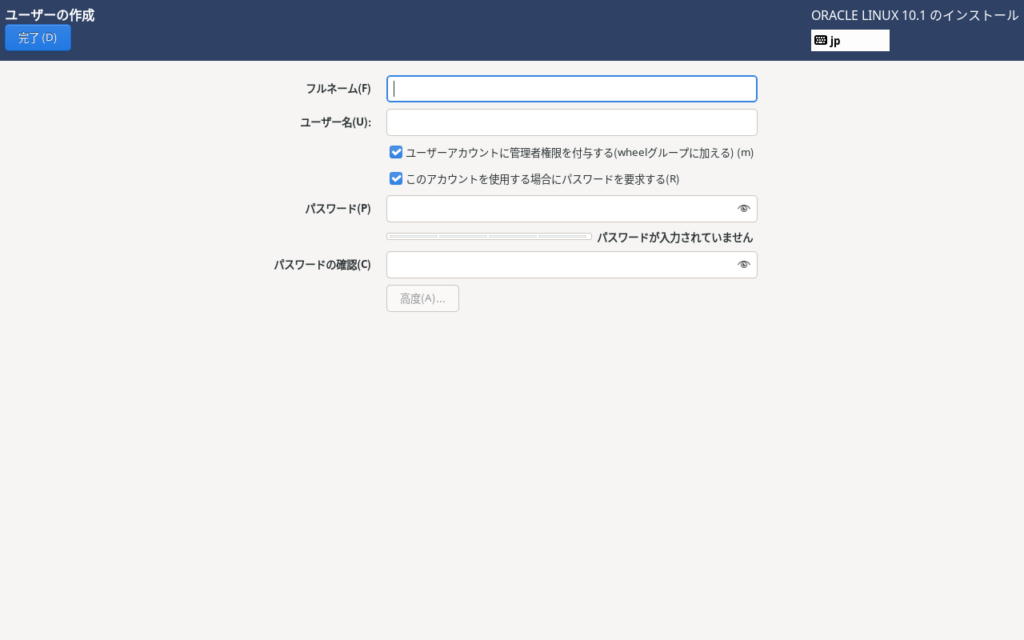Click the パスワード(P) label
Viewport: 1024px width, 640px height.
337,209
